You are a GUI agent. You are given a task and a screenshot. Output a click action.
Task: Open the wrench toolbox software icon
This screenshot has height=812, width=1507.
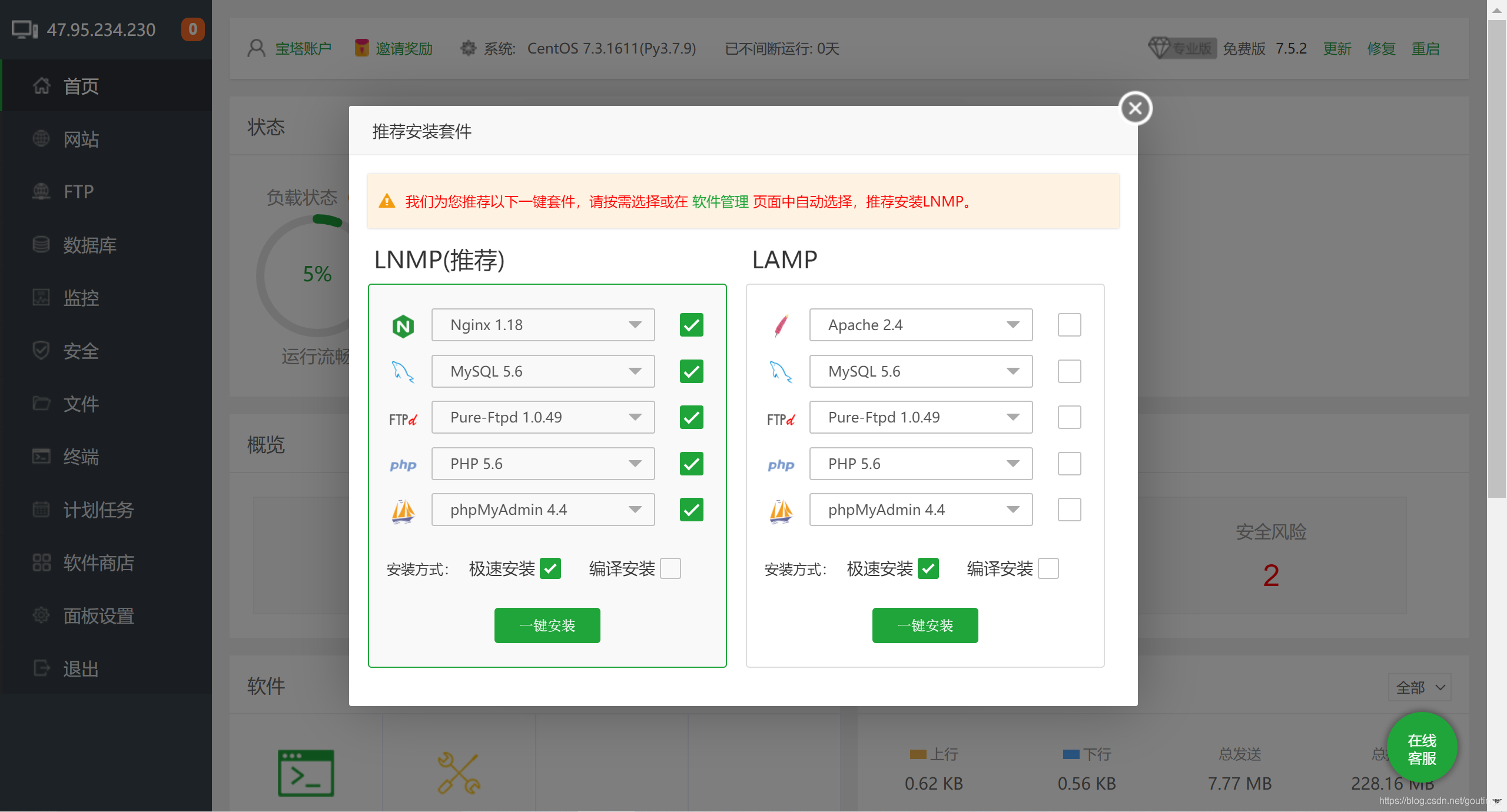(x=459, y=773)
